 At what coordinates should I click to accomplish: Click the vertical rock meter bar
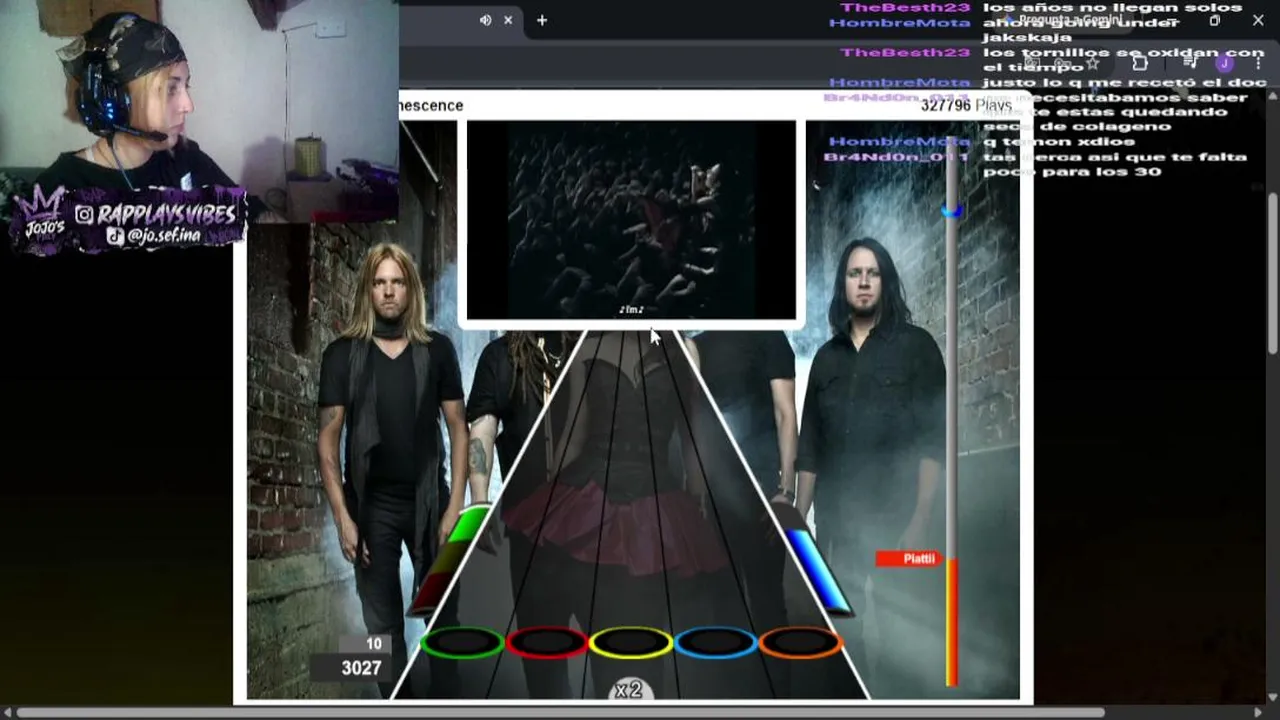(952, 410)
